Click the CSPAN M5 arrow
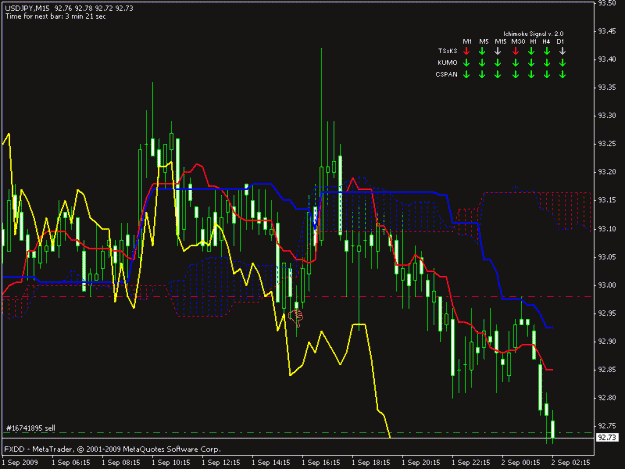Screen dimensions: 625x469 [482, 74]
